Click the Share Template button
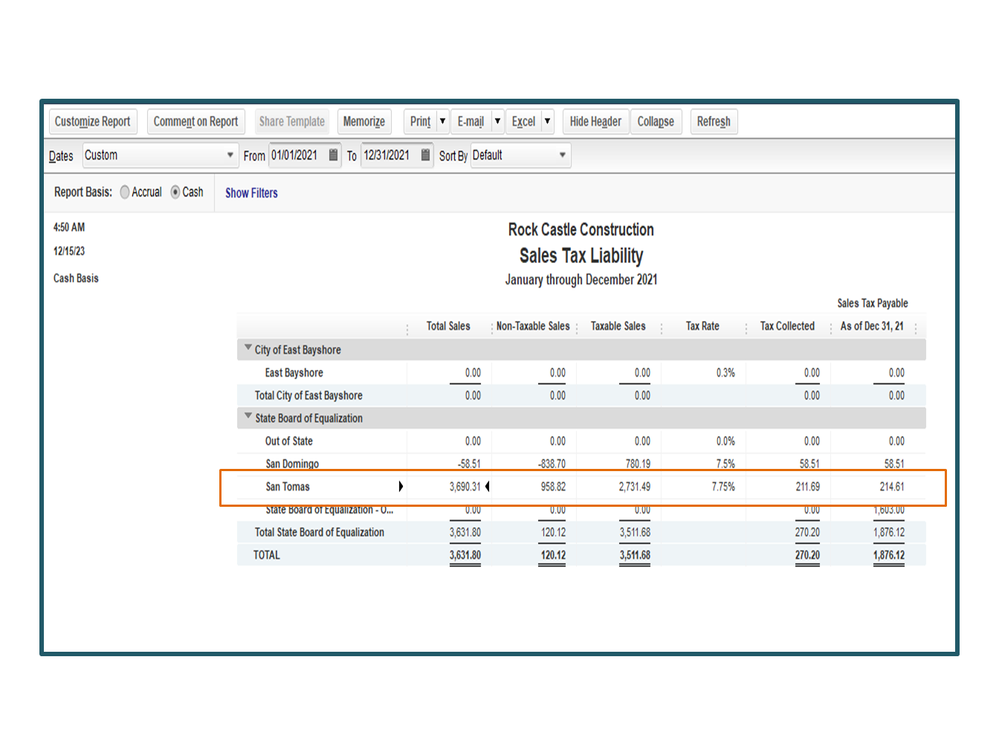999x749 pixels. 292,122
